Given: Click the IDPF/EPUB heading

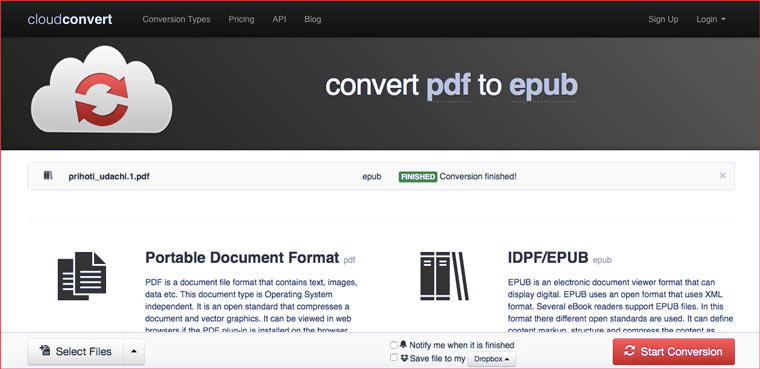Looking at the screenshot, I should [x=548, y=257].
